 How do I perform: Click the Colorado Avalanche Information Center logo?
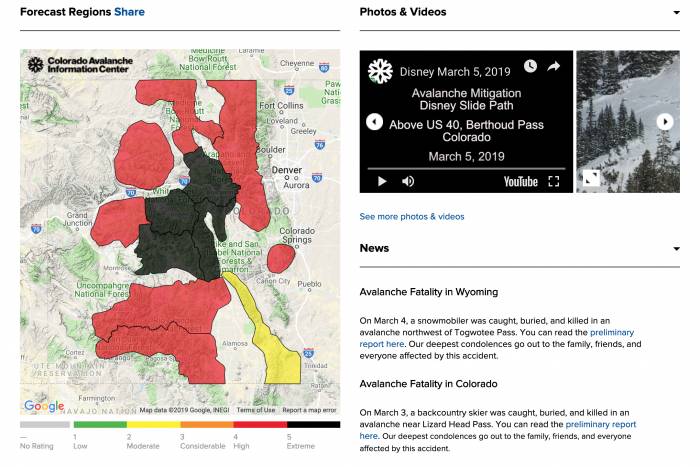click(x=80, y=65)
